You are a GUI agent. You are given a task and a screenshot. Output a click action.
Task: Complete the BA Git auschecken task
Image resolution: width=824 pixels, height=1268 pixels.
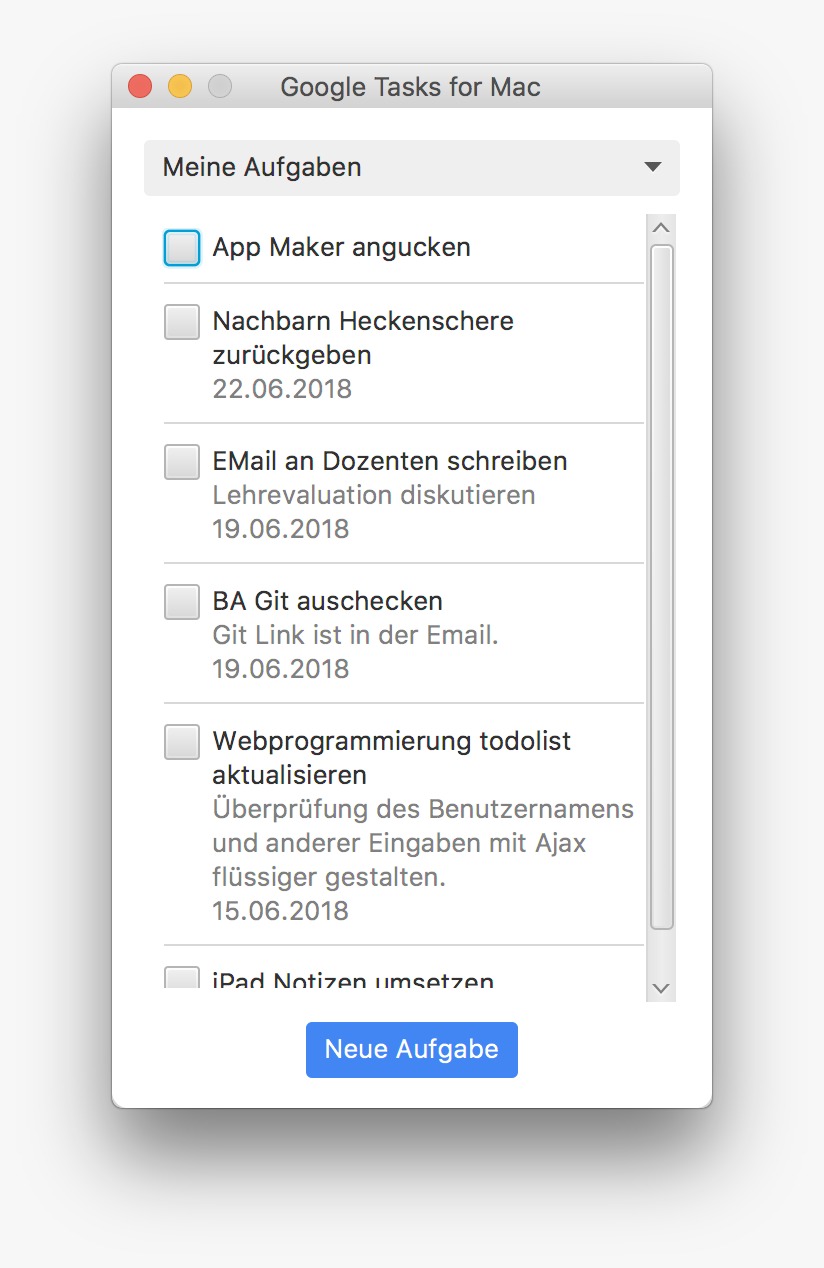(x=182, y=602)
